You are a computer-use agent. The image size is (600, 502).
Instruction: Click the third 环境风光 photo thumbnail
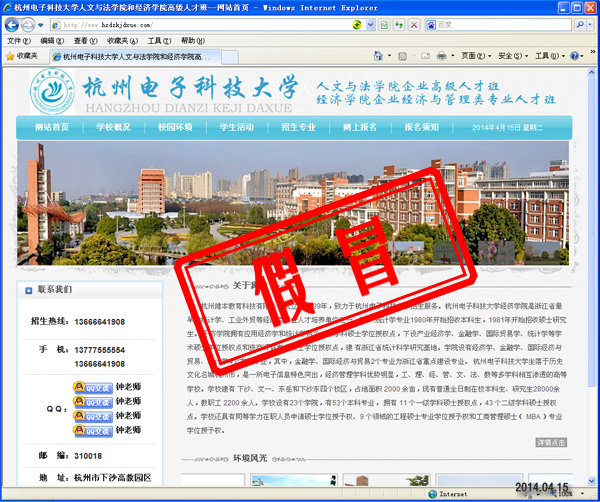(x=386, y=480)
